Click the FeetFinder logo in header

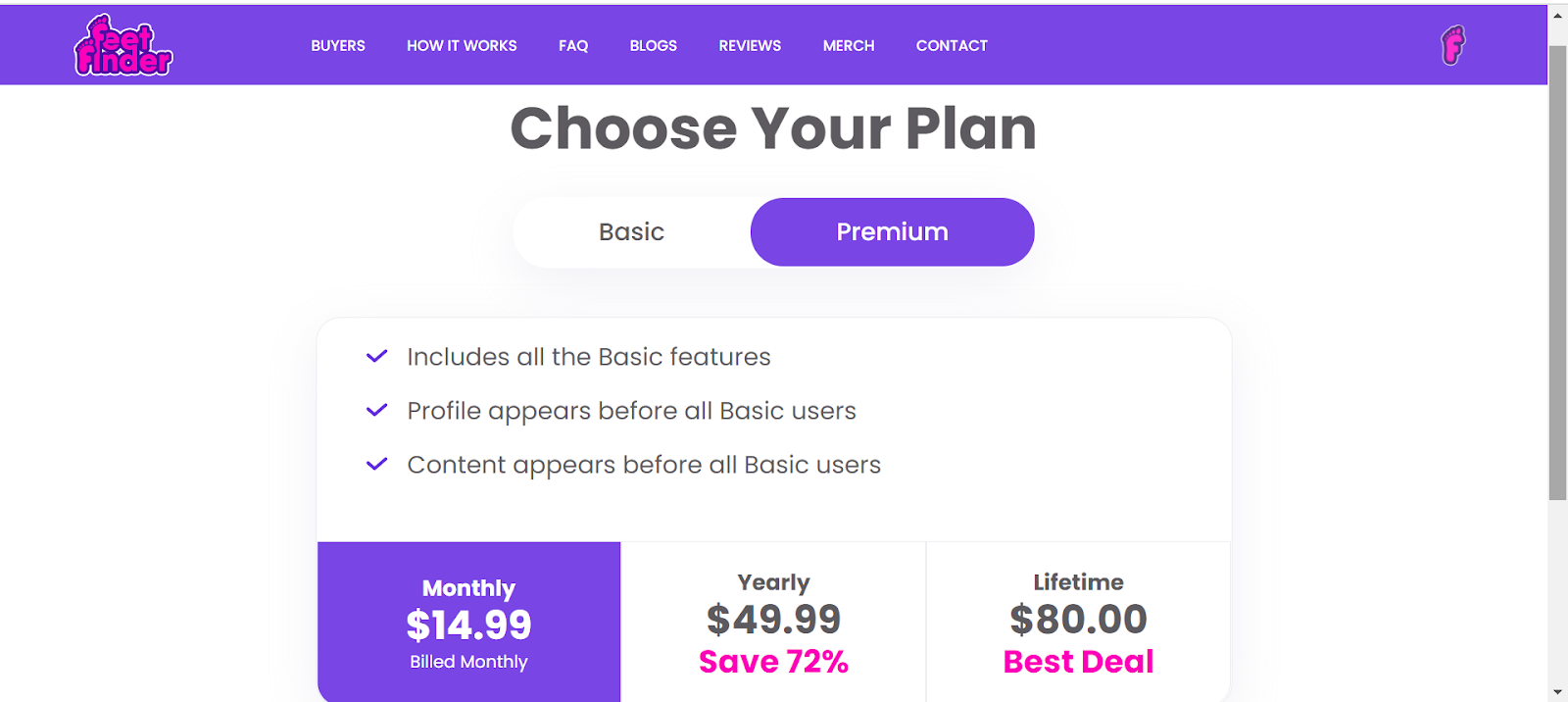point(123,46)
